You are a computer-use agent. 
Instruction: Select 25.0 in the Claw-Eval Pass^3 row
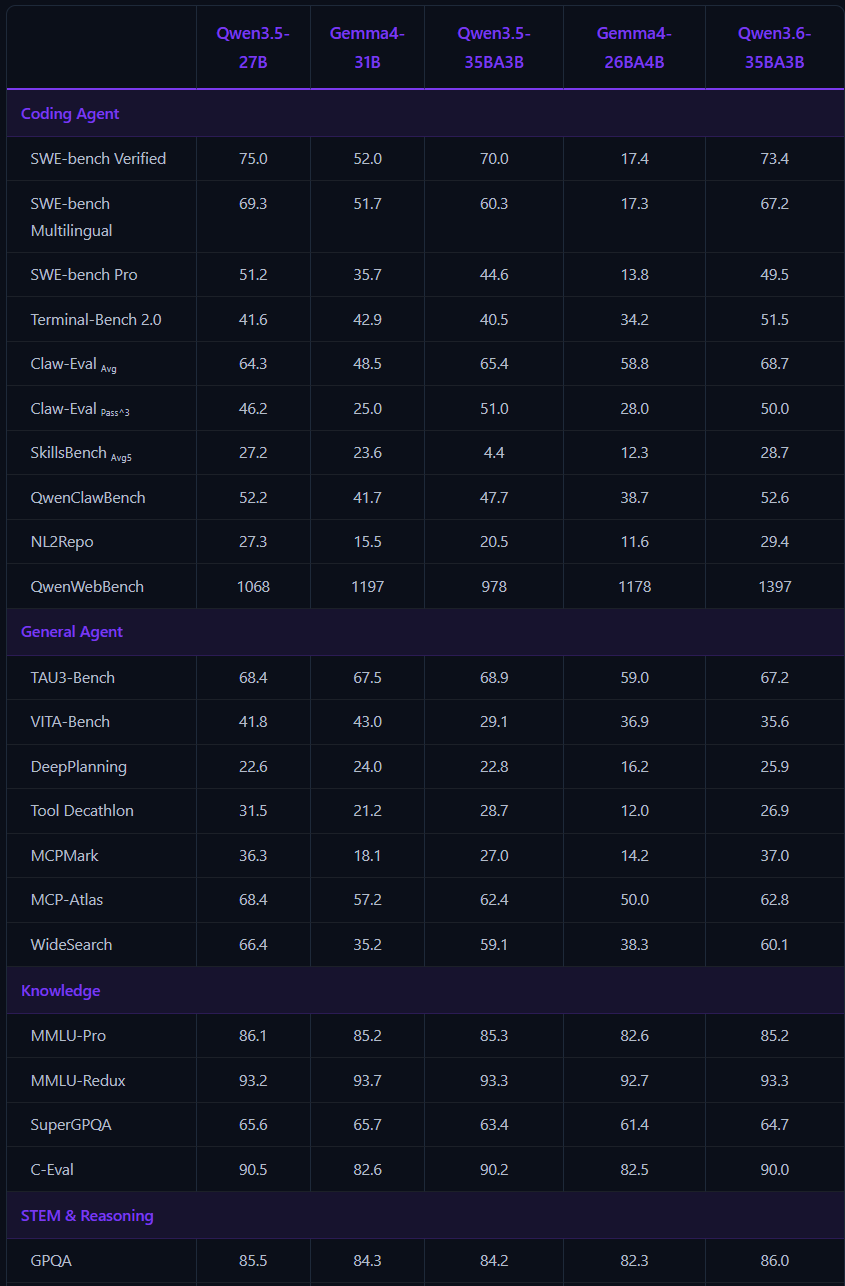pos(367,409)
